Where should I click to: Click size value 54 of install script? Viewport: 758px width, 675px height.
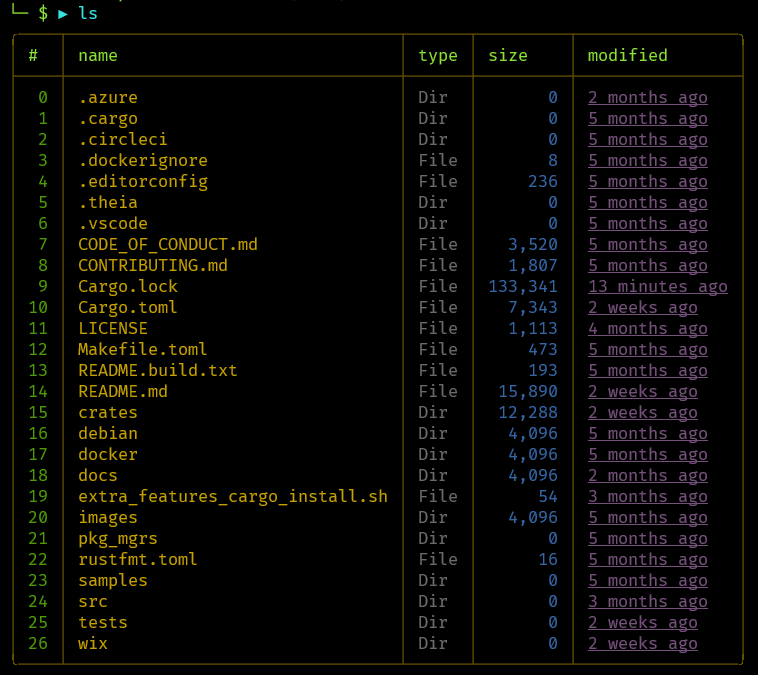click(x=548, y=497)
